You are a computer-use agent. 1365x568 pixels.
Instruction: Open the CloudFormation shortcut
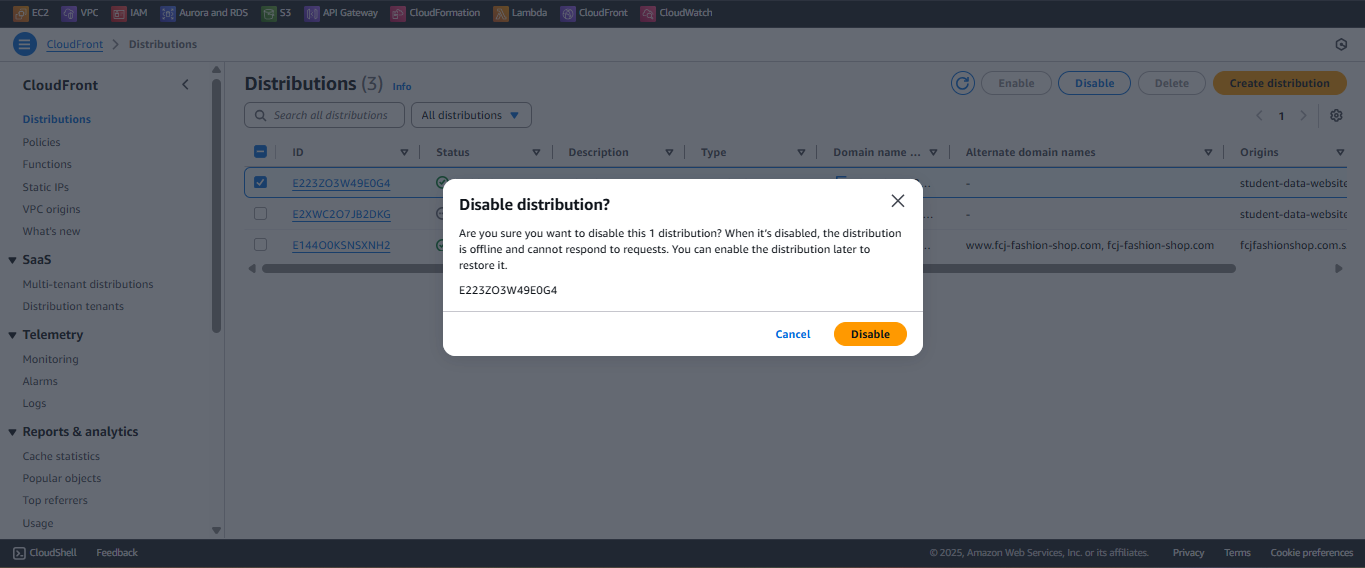(x=436, y=13)
